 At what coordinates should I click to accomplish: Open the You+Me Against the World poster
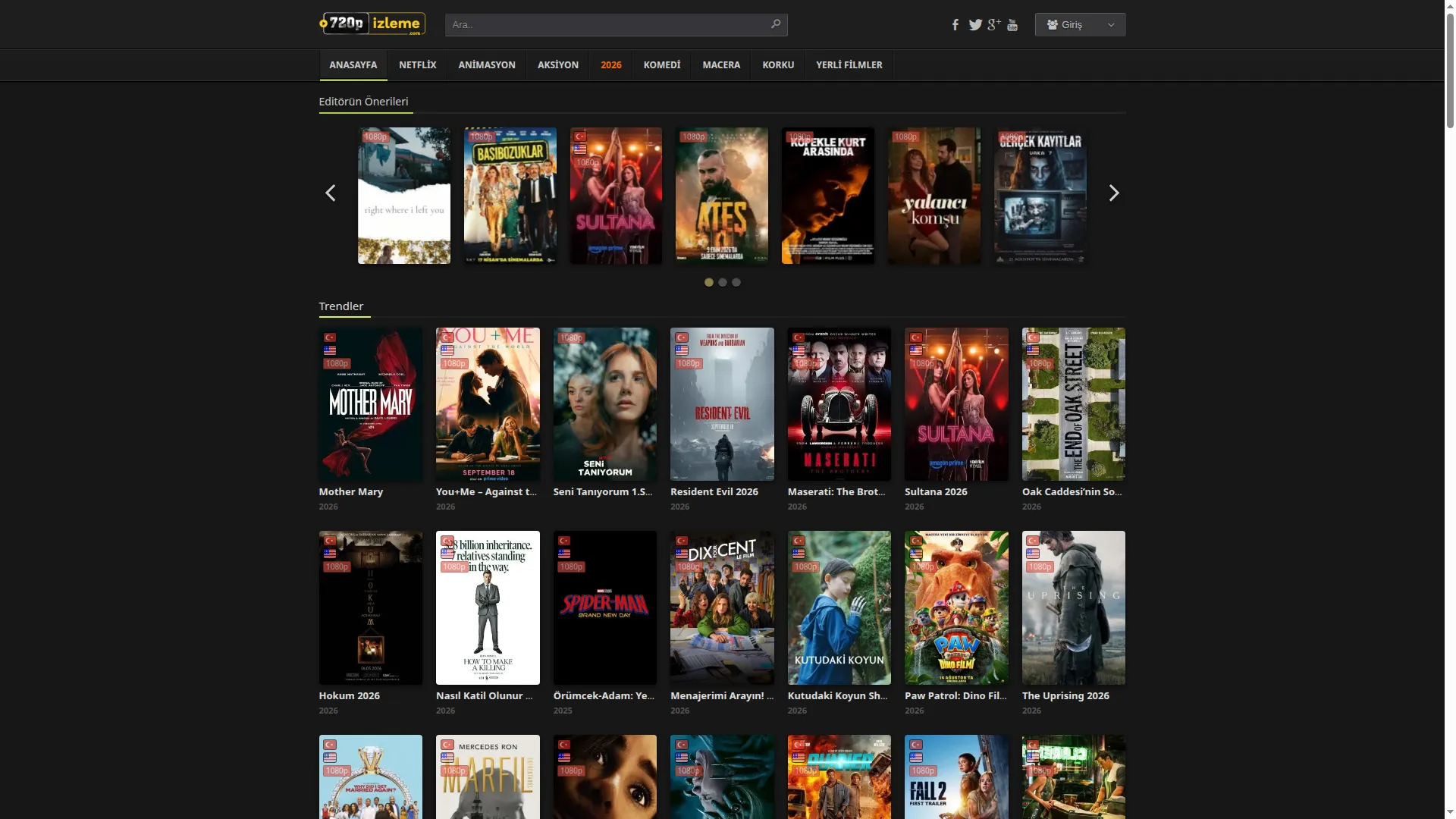click(488, 404)
